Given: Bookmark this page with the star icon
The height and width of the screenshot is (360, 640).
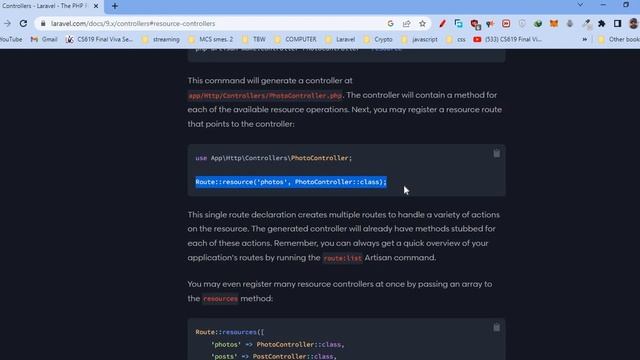Looking at the screenshot, I should click(422, 24).
